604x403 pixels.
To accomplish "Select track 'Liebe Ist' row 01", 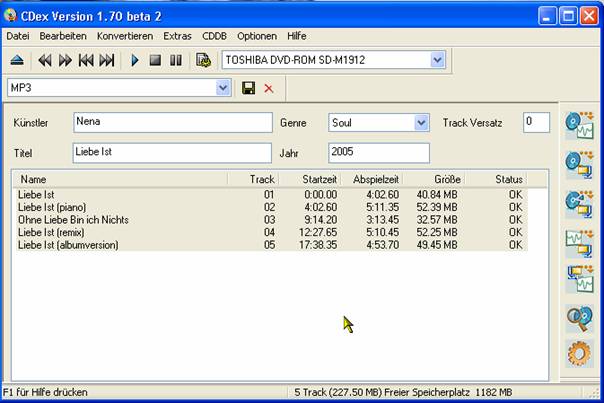I will pos(270,195).
